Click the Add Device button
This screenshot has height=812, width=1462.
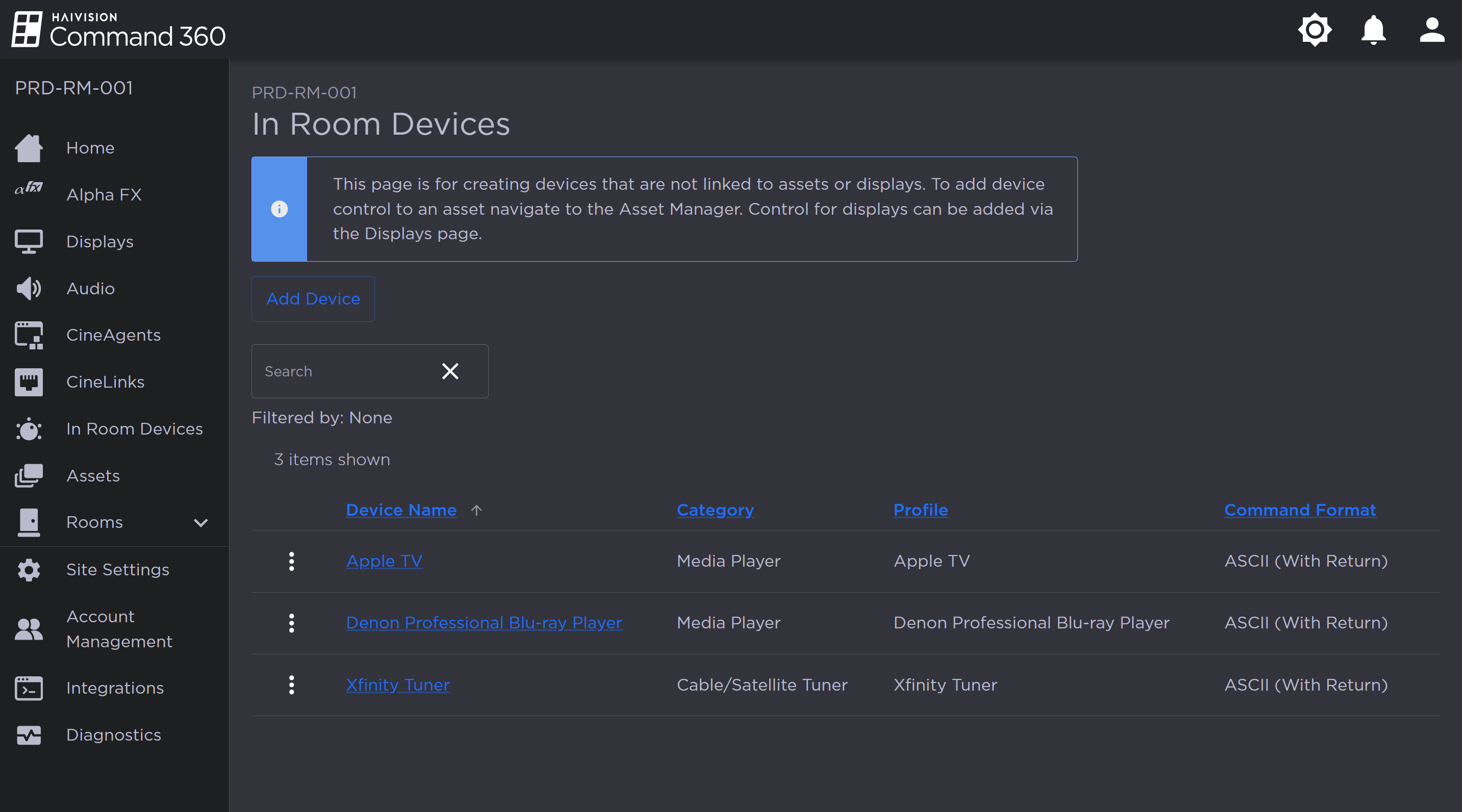tap(313, 298)
